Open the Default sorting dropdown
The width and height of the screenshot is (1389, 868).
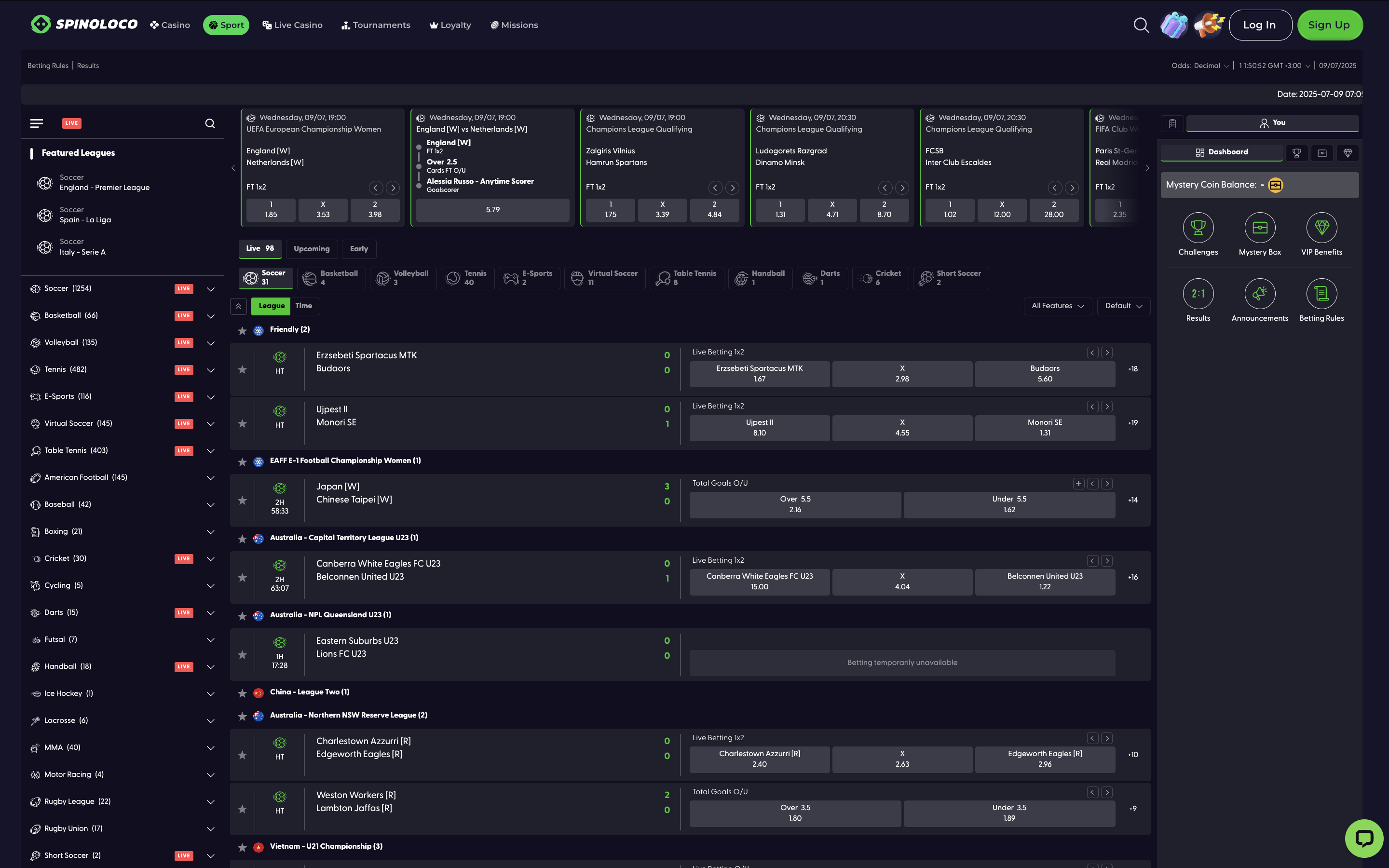(1123, 306)
